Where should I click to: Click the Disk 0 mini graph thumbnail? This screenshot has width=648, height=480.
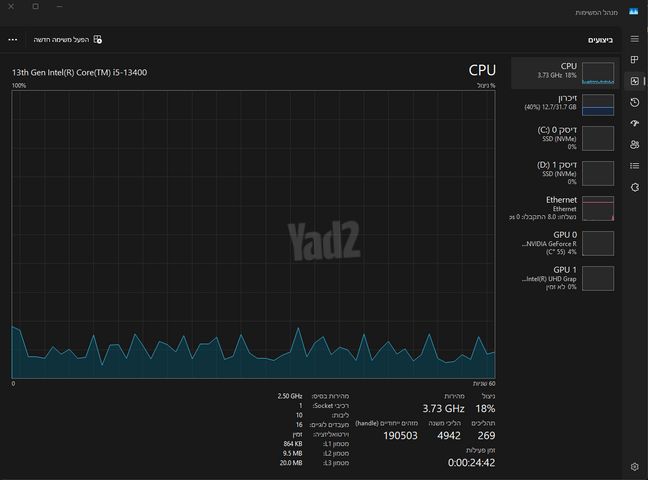(598, 139)
